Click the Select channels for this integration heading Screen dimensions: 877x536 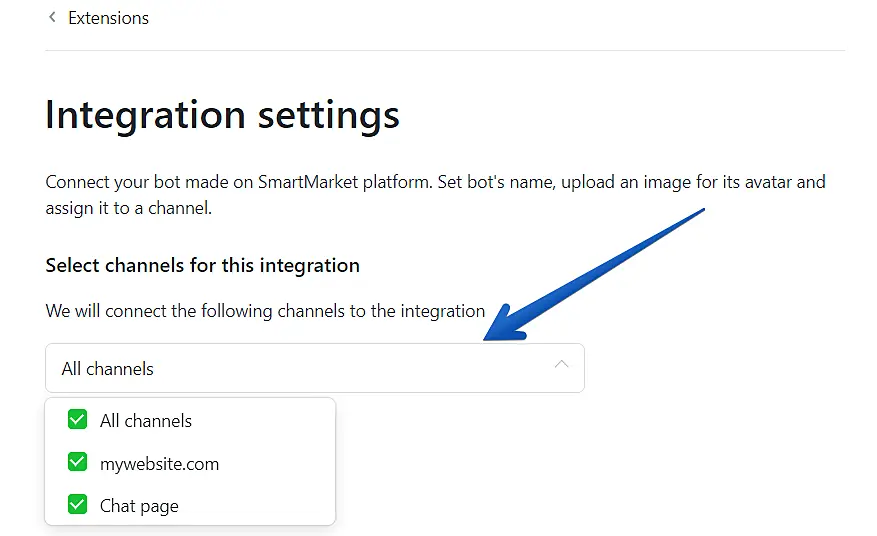click(x=202, y=266)
